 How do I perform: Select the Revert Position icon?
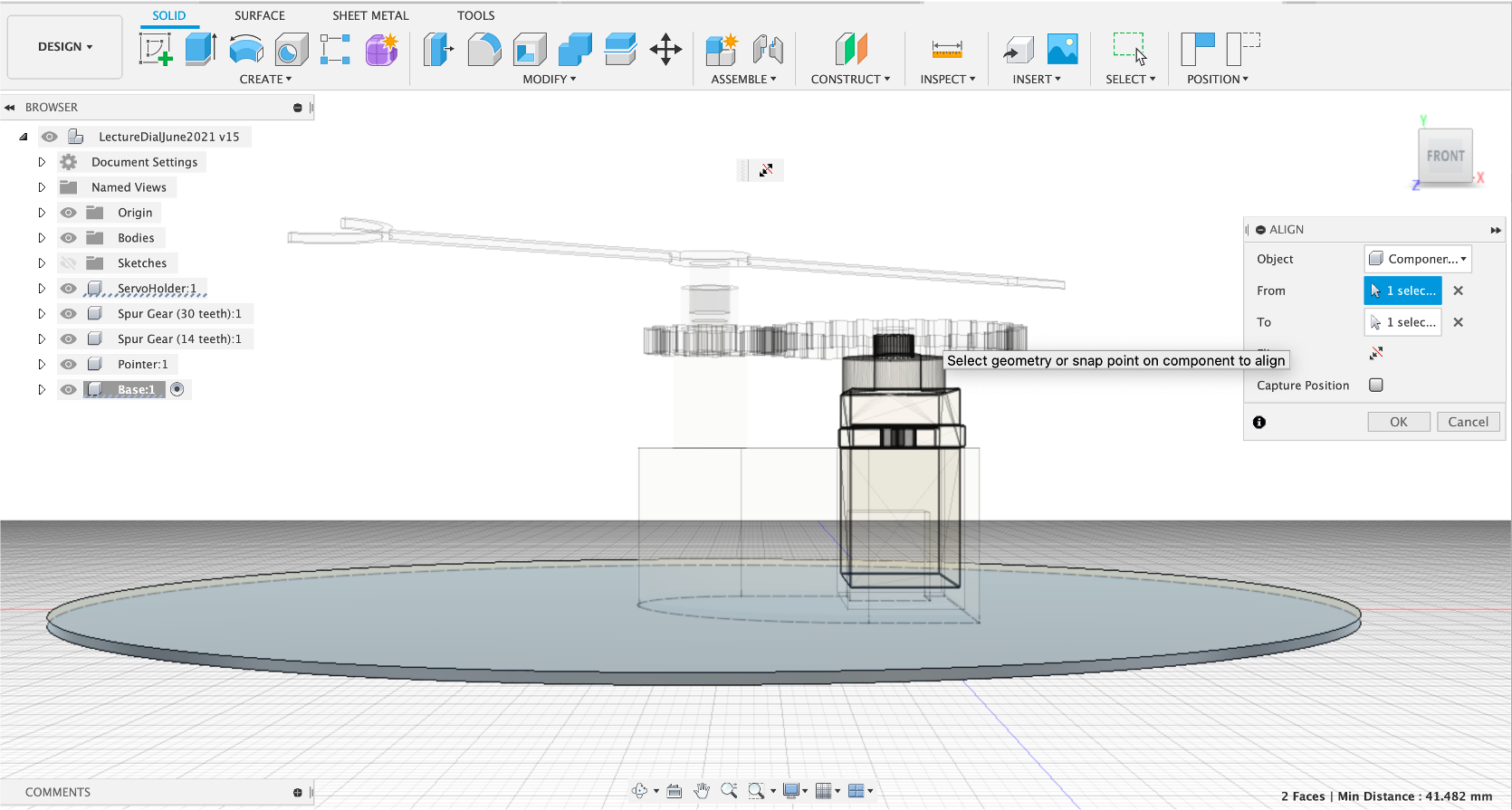[x=1243, y=49]
